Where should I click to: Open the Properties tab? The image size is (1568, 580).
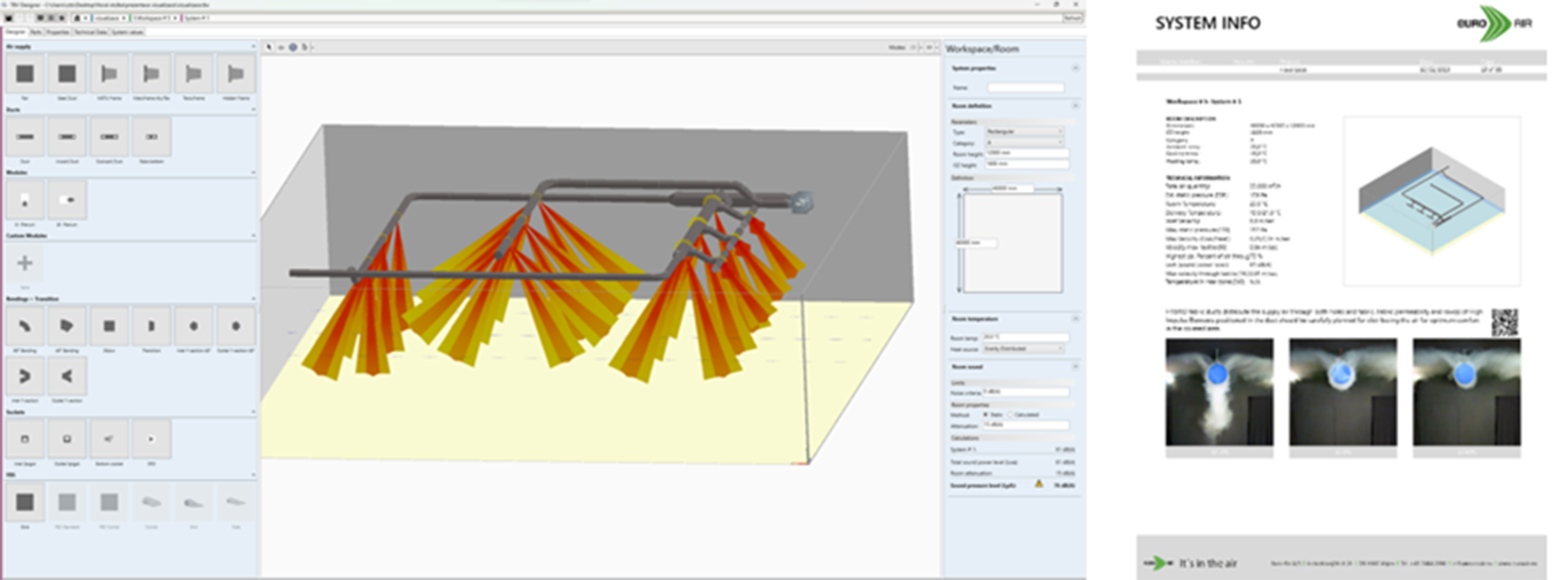[x=58, y=32]
